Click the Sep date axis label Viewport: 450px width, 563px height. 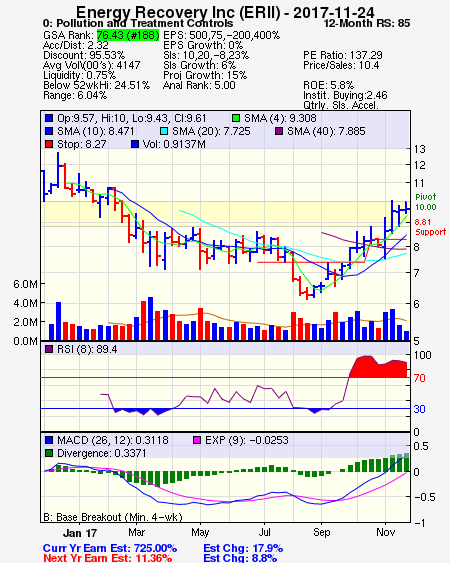point(321,532)
